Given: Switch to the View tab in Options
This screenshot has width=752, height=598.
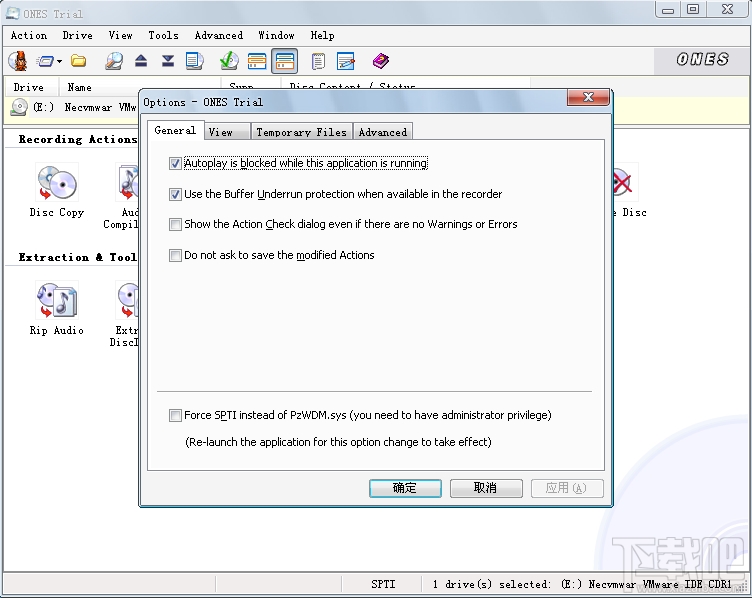Looking at the screenshot, I should click(x=227, y=132).
